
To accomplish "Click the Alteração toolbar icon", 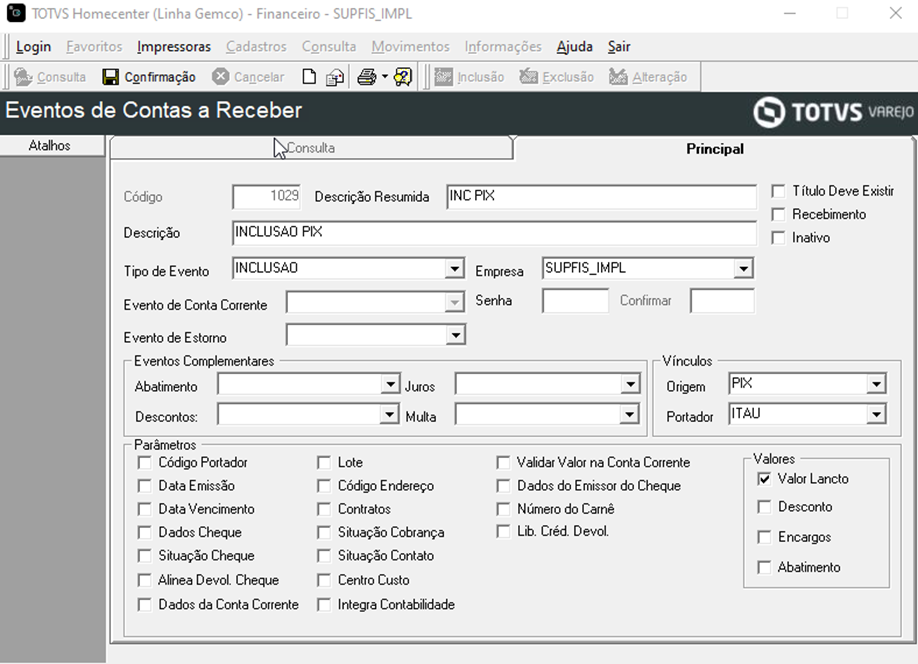I will click(618, 77).
